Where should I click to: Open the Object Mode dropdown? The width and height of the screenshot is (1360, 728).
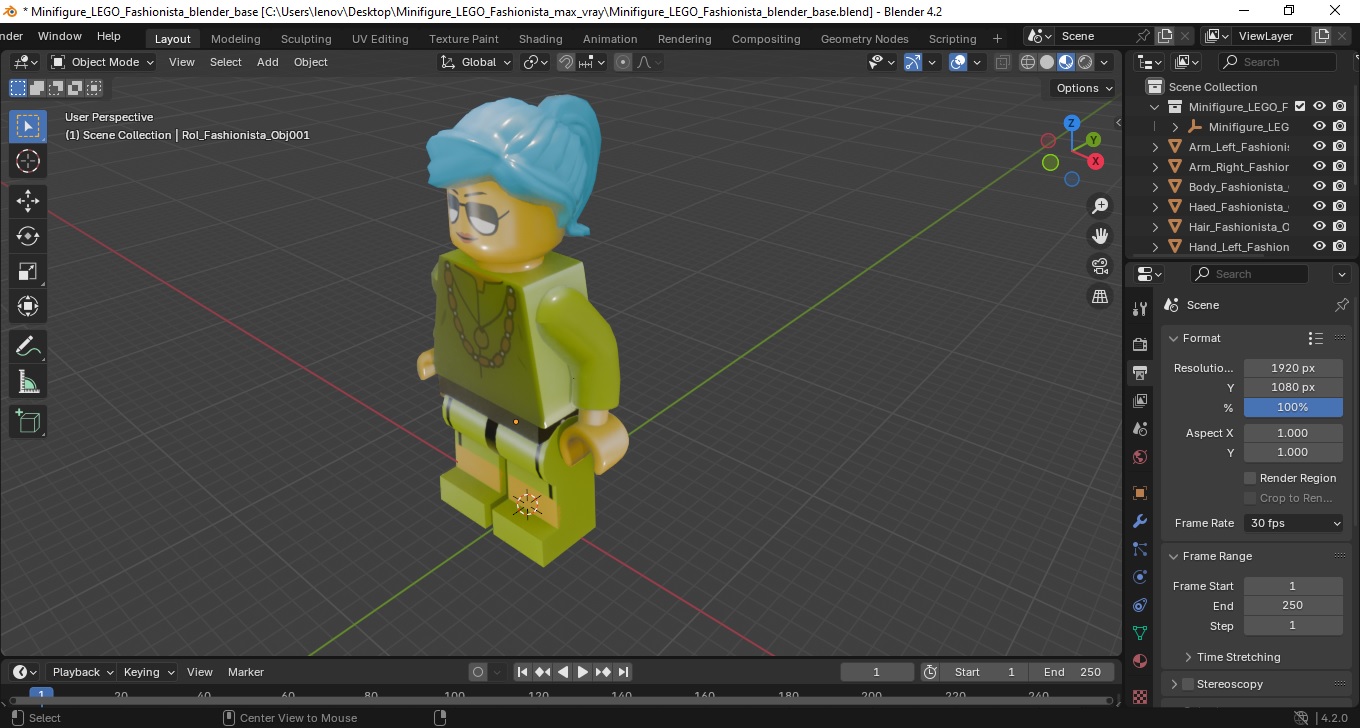tap(103, 62)
